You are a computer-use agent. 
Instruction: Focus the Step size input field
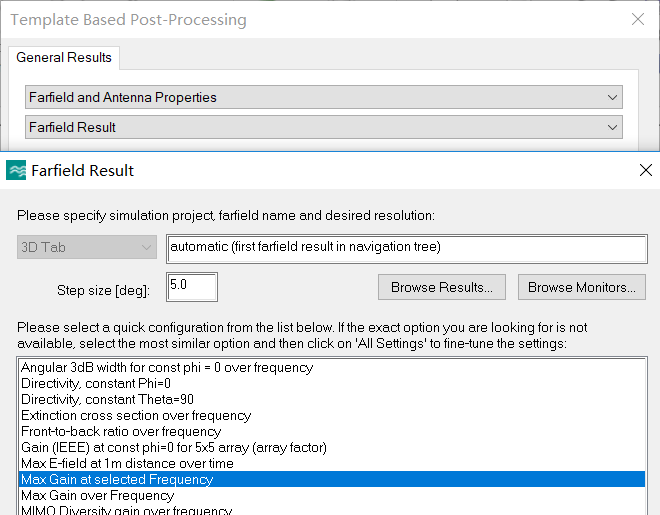point(192,287)
